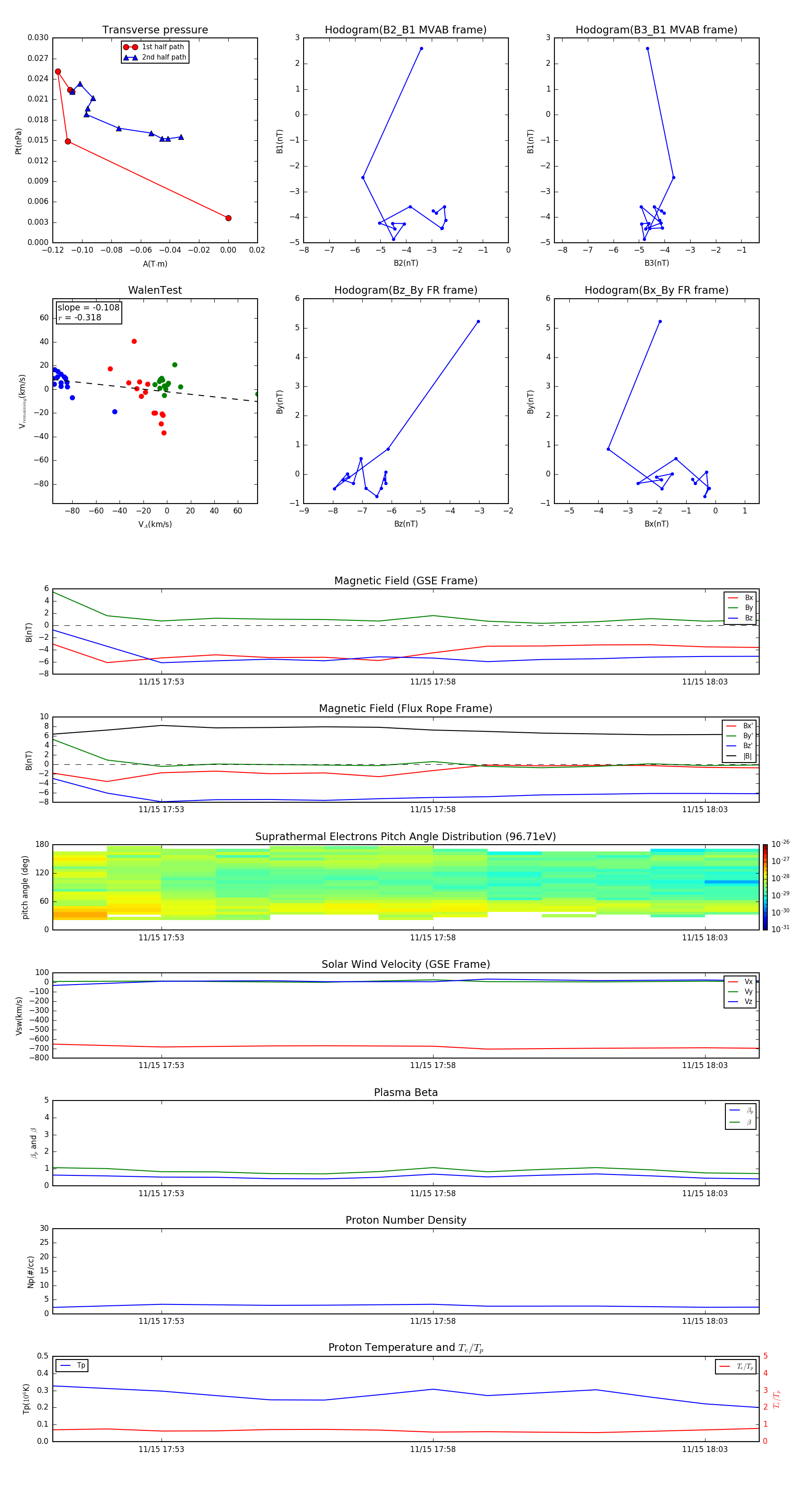Click the 'Tp(10^6K)' y-axis label
Screen dimensions: 812x1489
[x=26, y=1399]
